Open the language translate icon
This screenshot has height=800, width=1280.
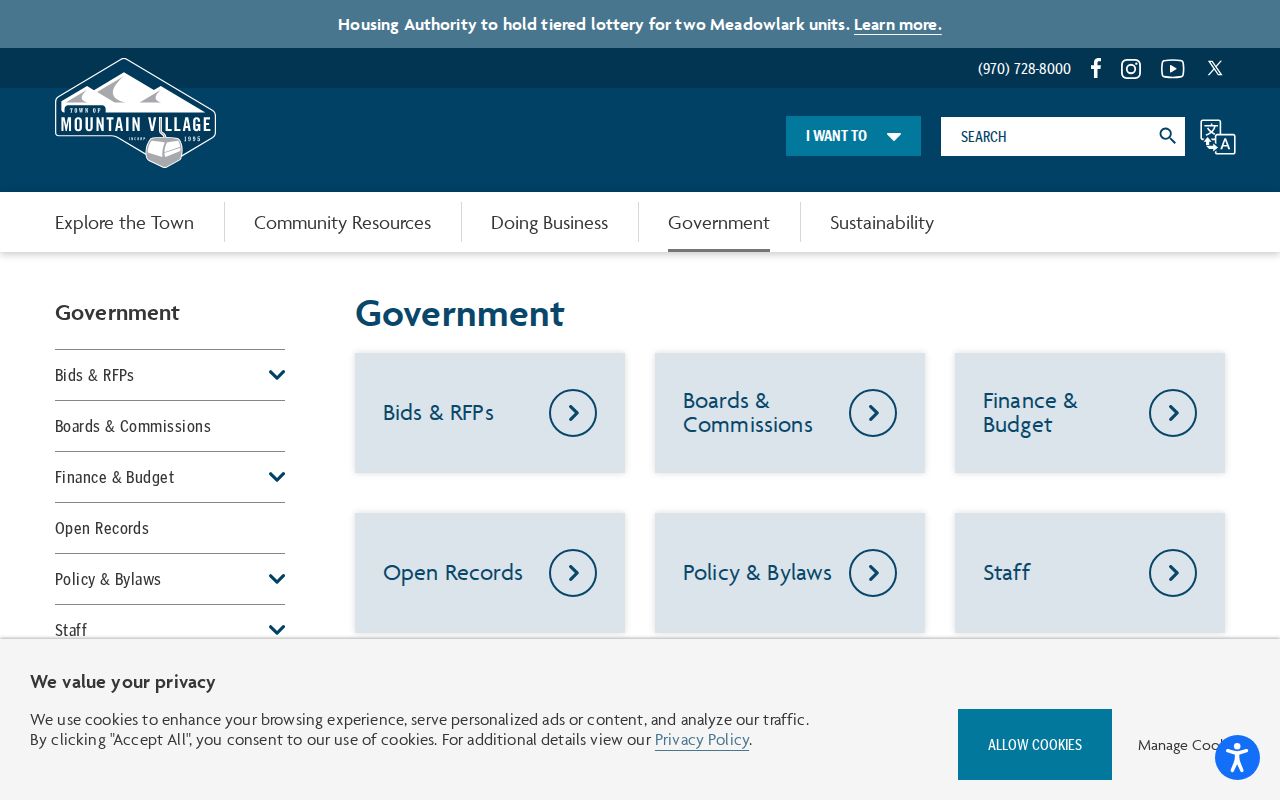point(1218,137)
